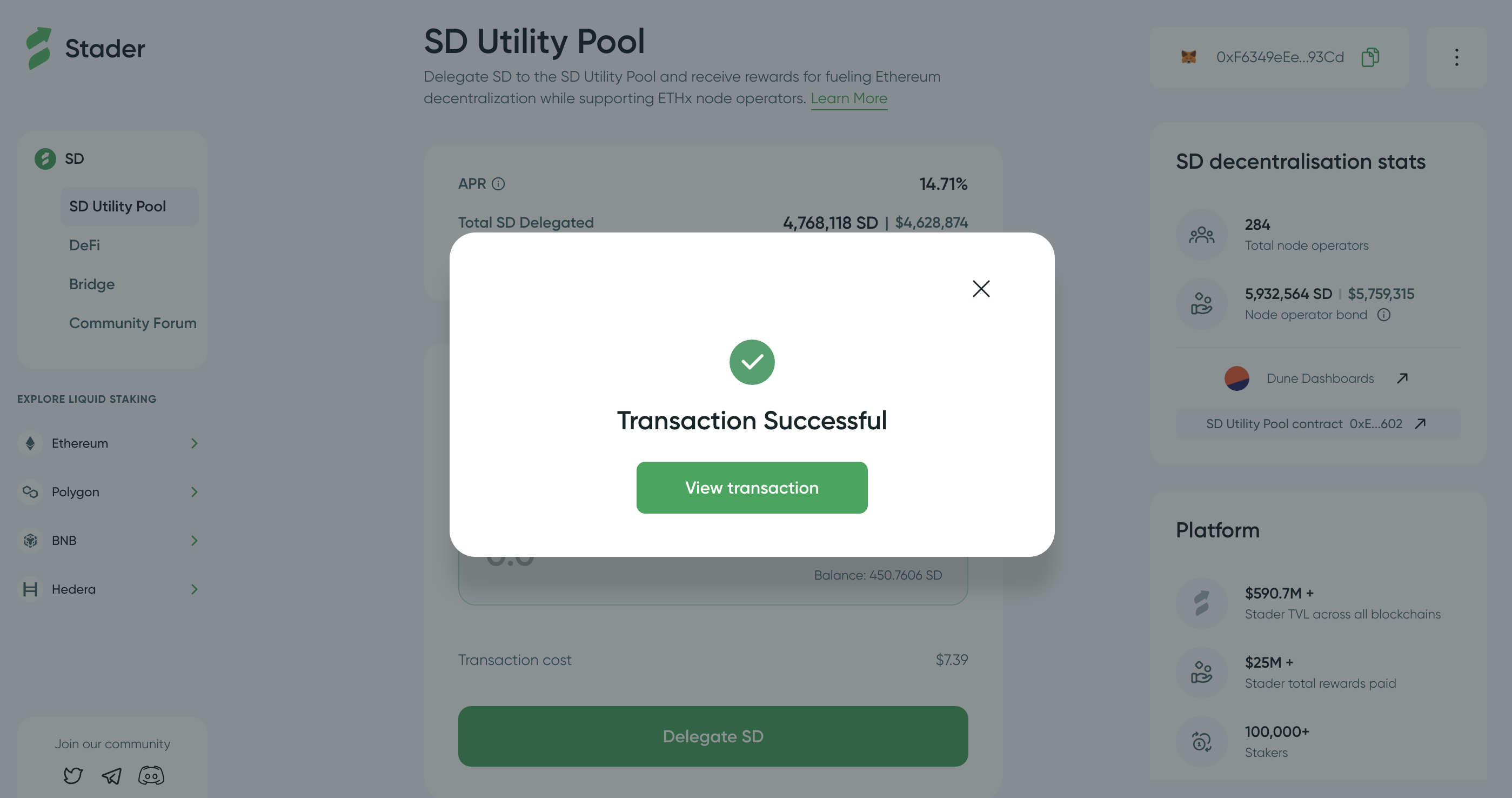Viewport: 1512px width, 798px height.
Task: Copy the wallet address using copy icon
Action: [x=1370, y=57]
